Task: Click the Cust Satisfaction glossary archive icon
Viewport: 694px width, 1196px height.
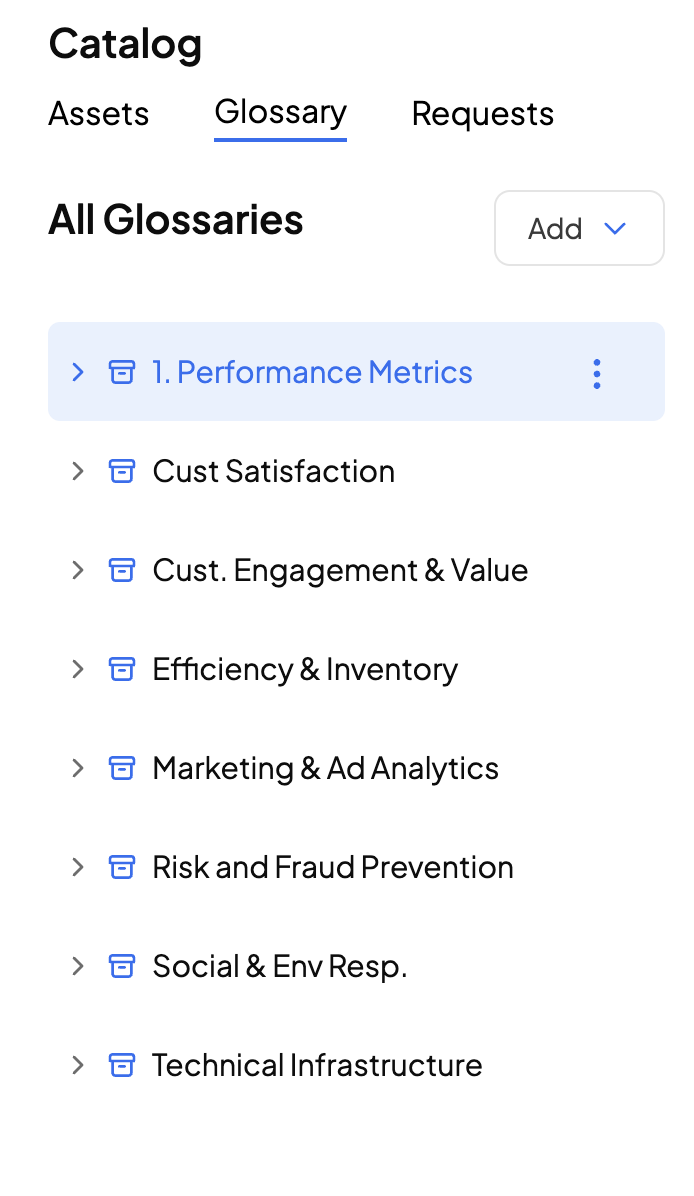Action: pyautogui.click(x=121, y=472)
